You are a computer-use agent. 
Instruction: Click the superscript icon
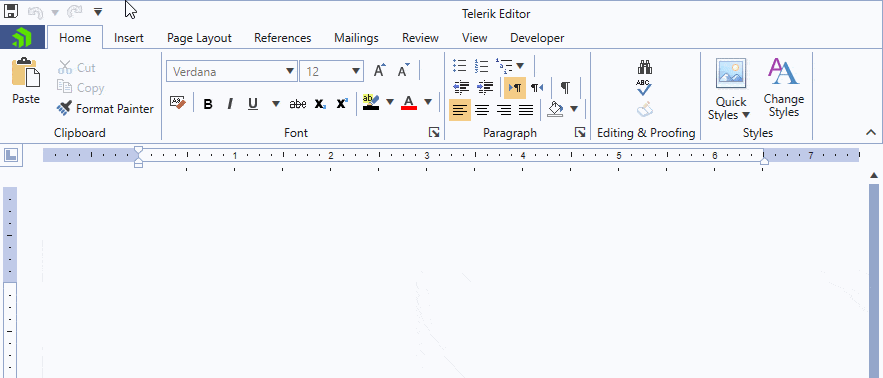342,104
